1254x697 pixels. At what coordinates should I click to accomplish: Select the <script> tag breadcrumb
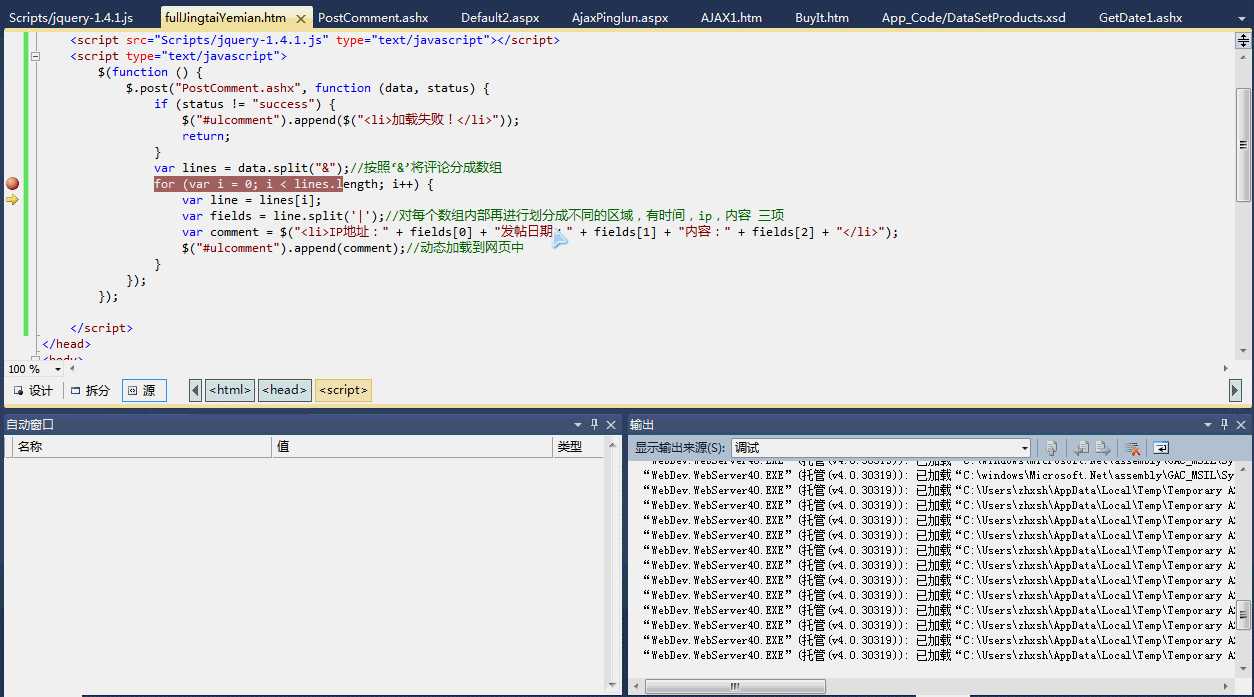343,390
